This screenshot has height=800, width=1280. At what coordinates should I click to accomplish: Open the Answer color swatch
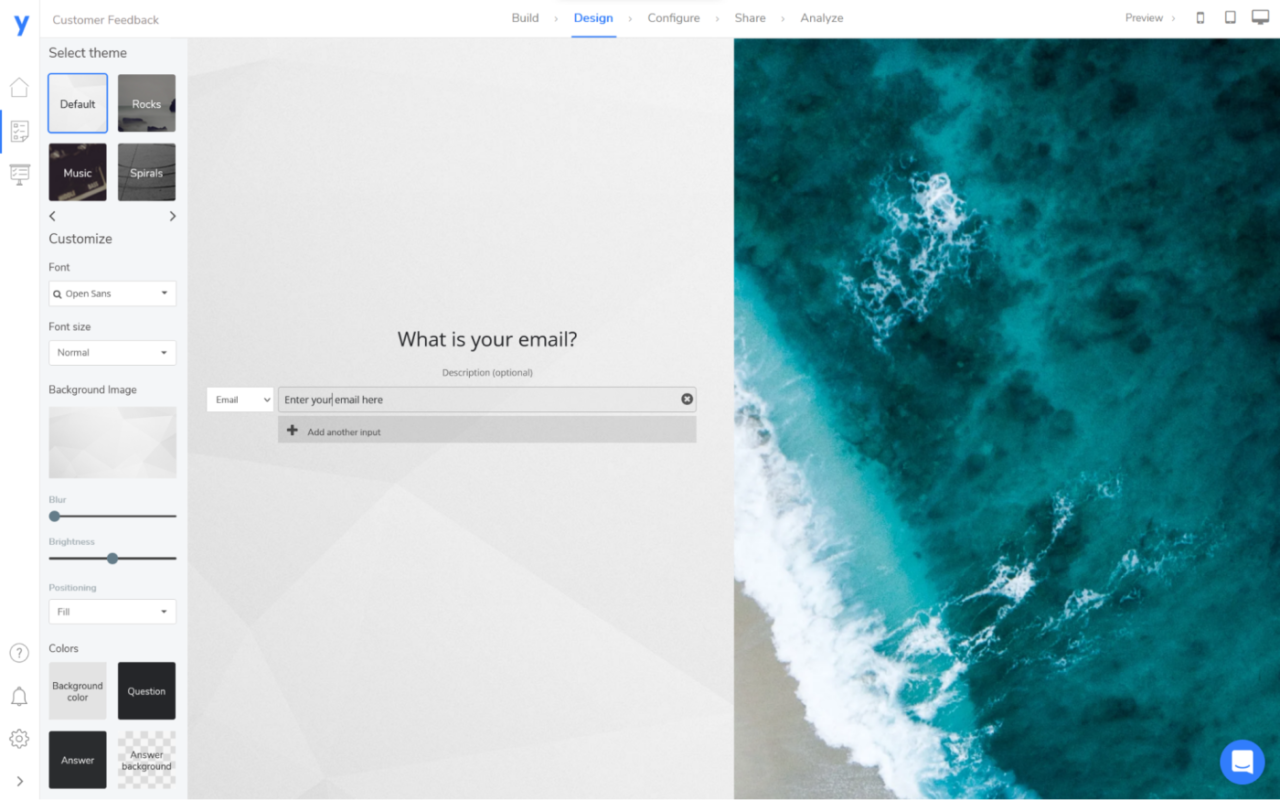click(78, 760)
